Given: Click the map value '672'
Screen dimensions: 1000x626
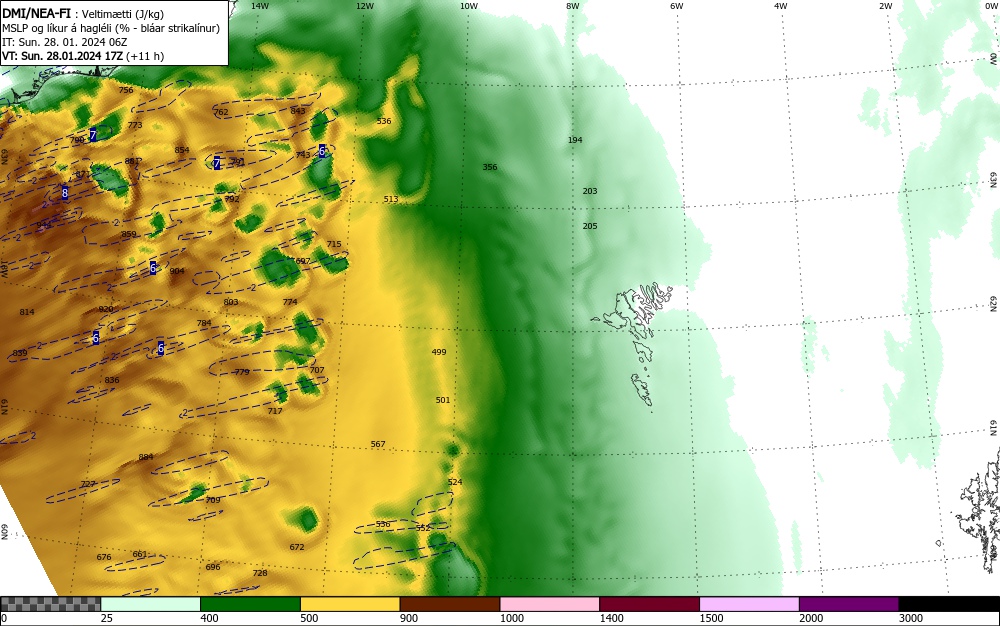Looking at the screenshot, I should pos(297,547).
